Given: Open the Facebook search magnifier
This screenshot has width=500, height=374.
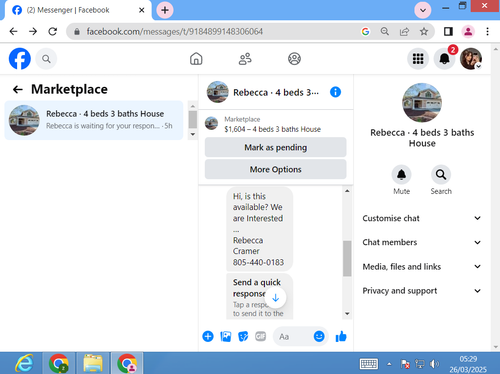Looking at the screenshot, I should click(x=46, y=59).
